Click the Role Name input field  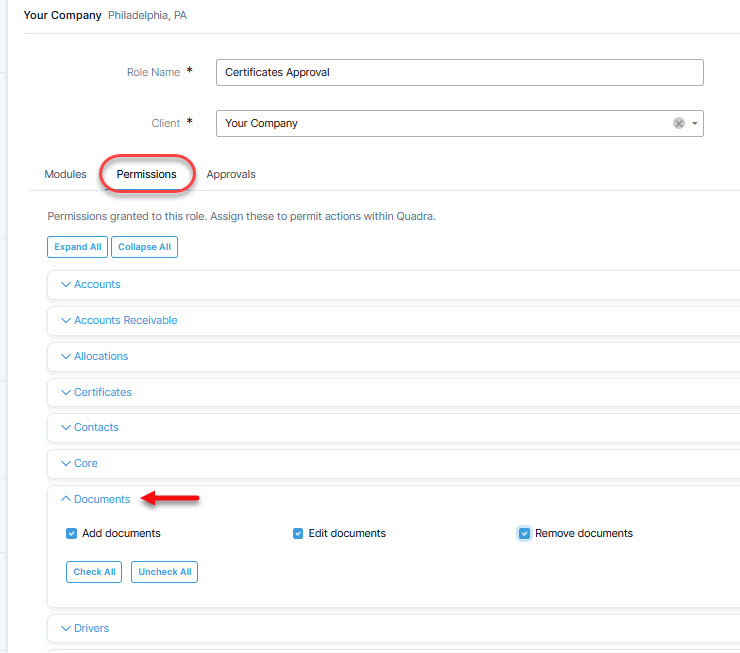(x=459, y=72)
